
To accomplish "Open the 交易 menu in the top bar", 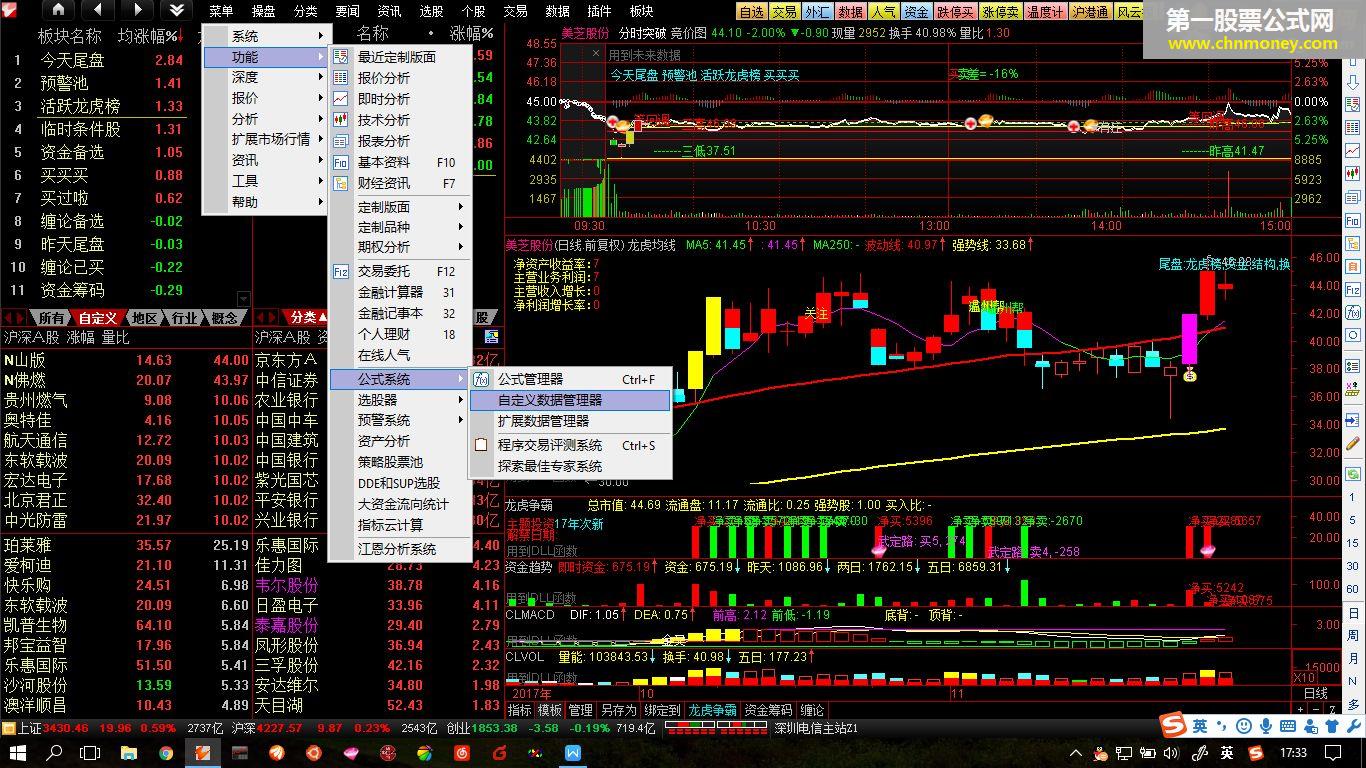I will click(x=515, y=11).
